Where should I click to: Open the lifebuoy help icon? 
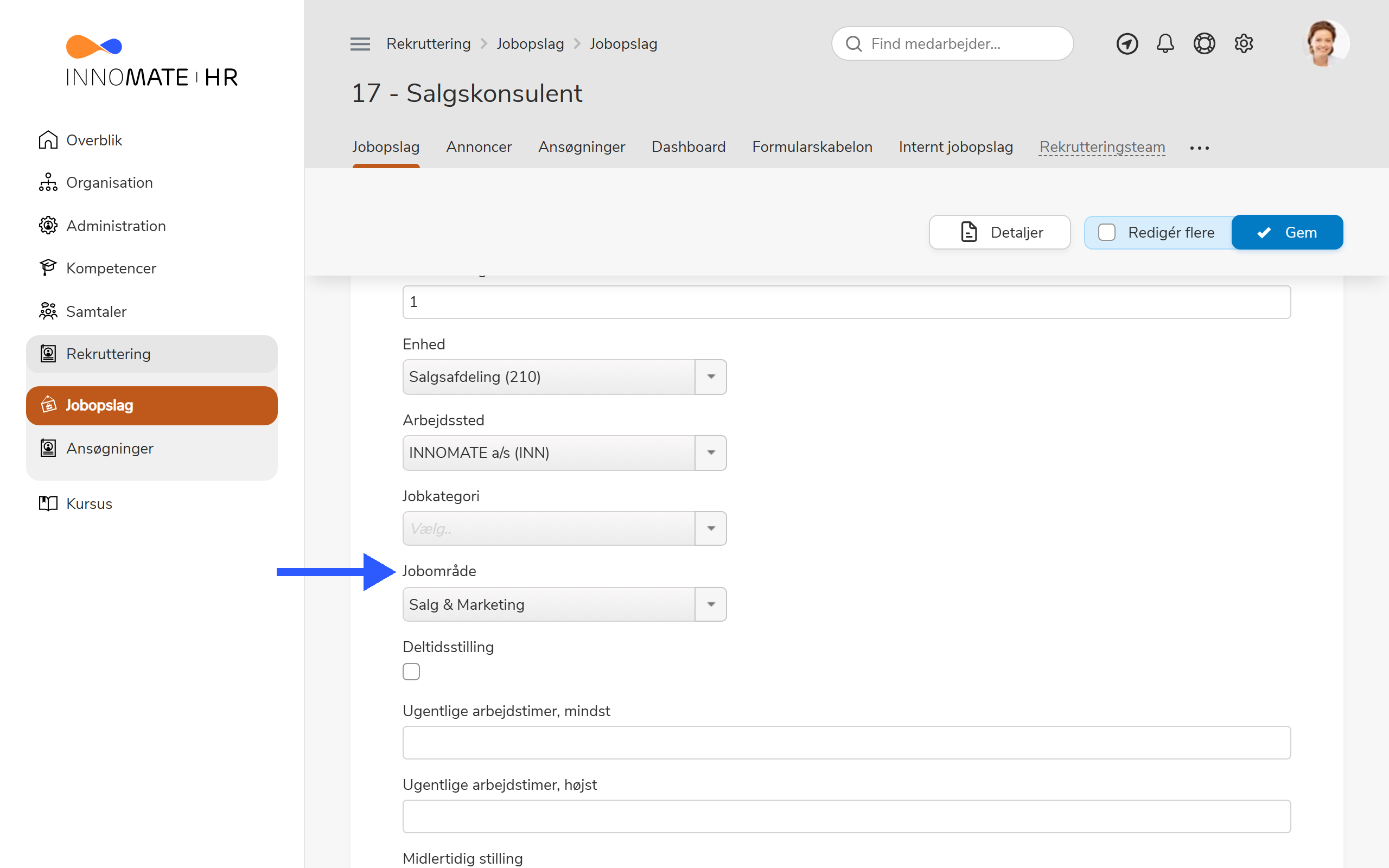pyautogui.click(x=1204, y=43)
